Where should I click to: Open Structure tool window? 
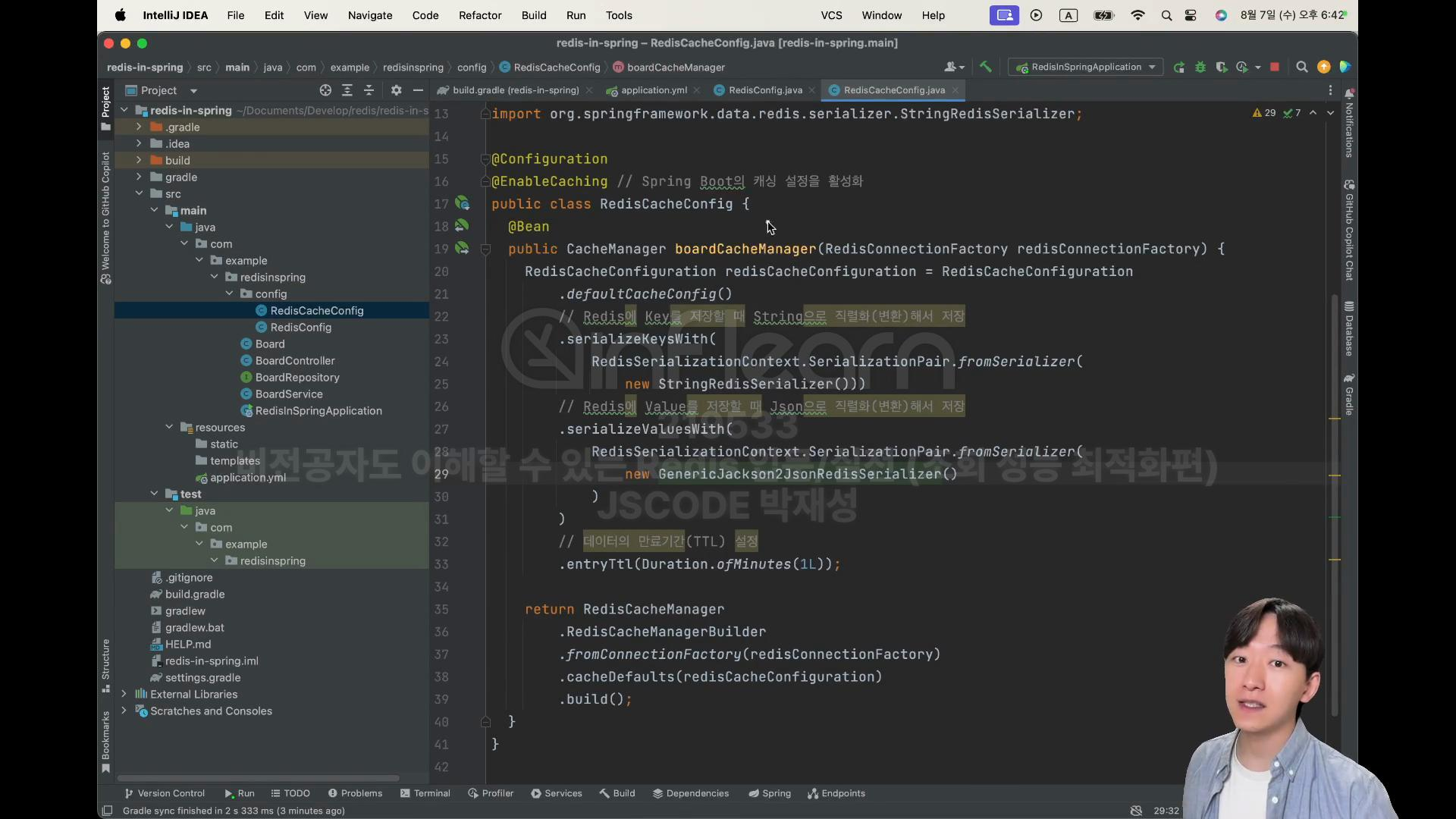(x=105, y=665)
